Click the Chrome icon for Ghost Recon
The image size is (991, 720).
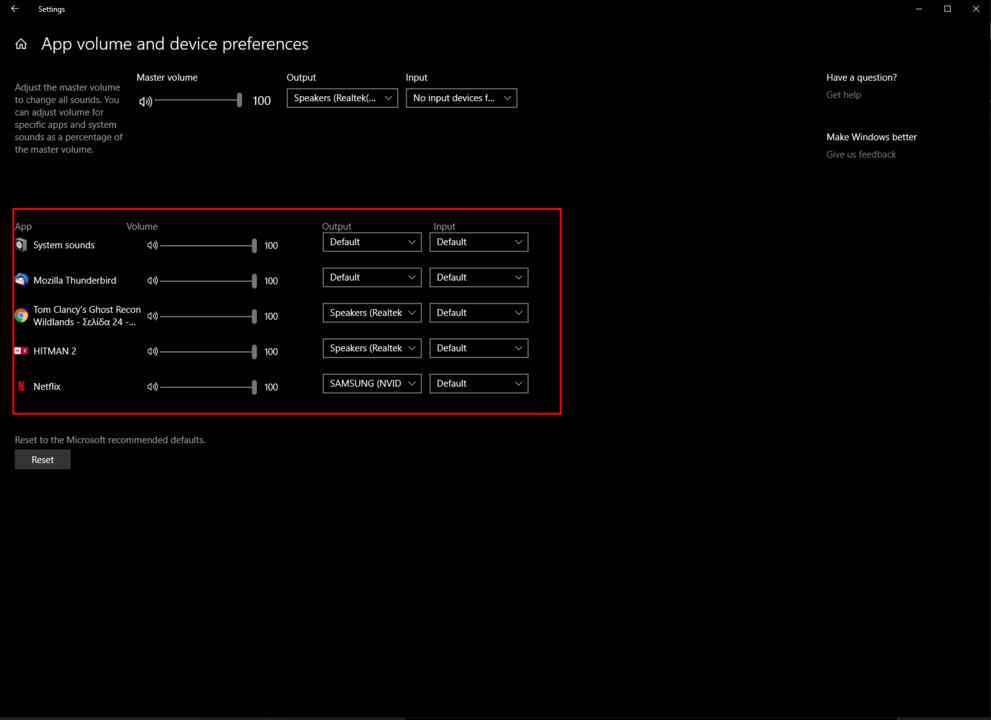pos(21,315)
